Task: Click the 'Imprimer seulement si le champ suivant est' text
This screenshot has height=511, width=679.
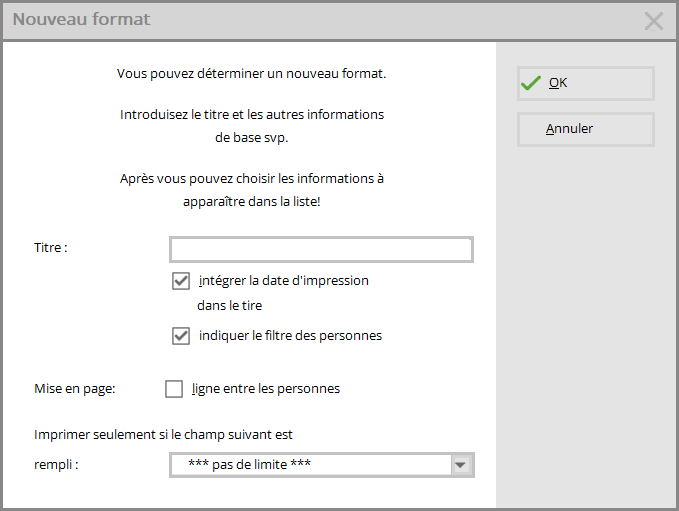Action: (x=163, y=435)
